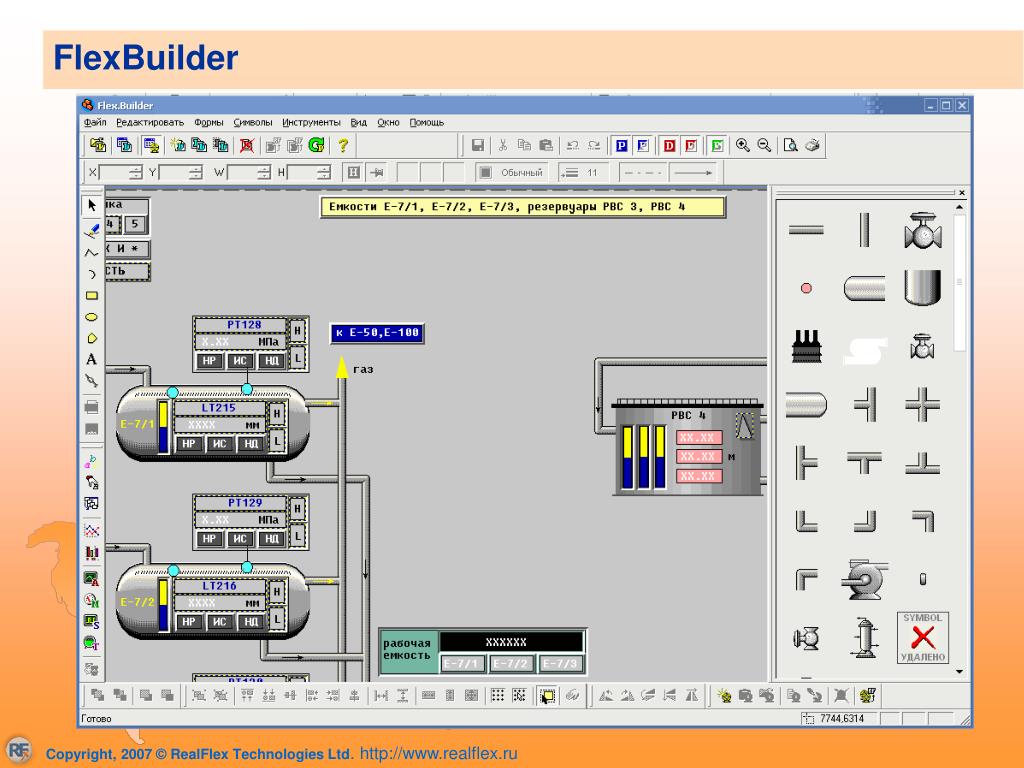Click the floppy disk save icon
The image size is (1024, 768).
[x=478, y=145]
